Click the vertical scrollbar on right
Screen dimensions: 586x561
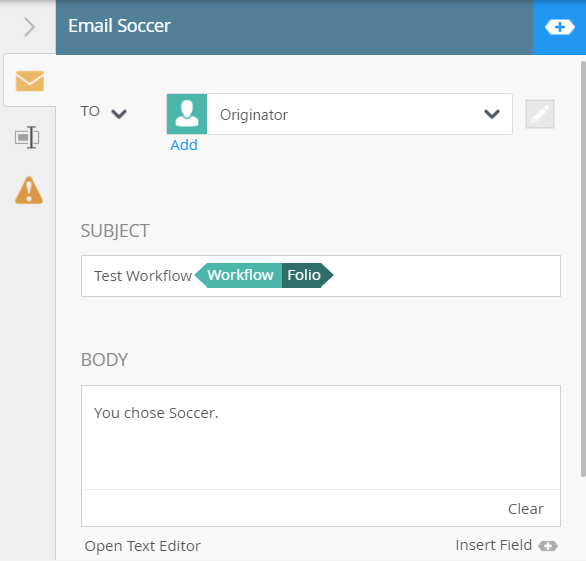(583, 268)
